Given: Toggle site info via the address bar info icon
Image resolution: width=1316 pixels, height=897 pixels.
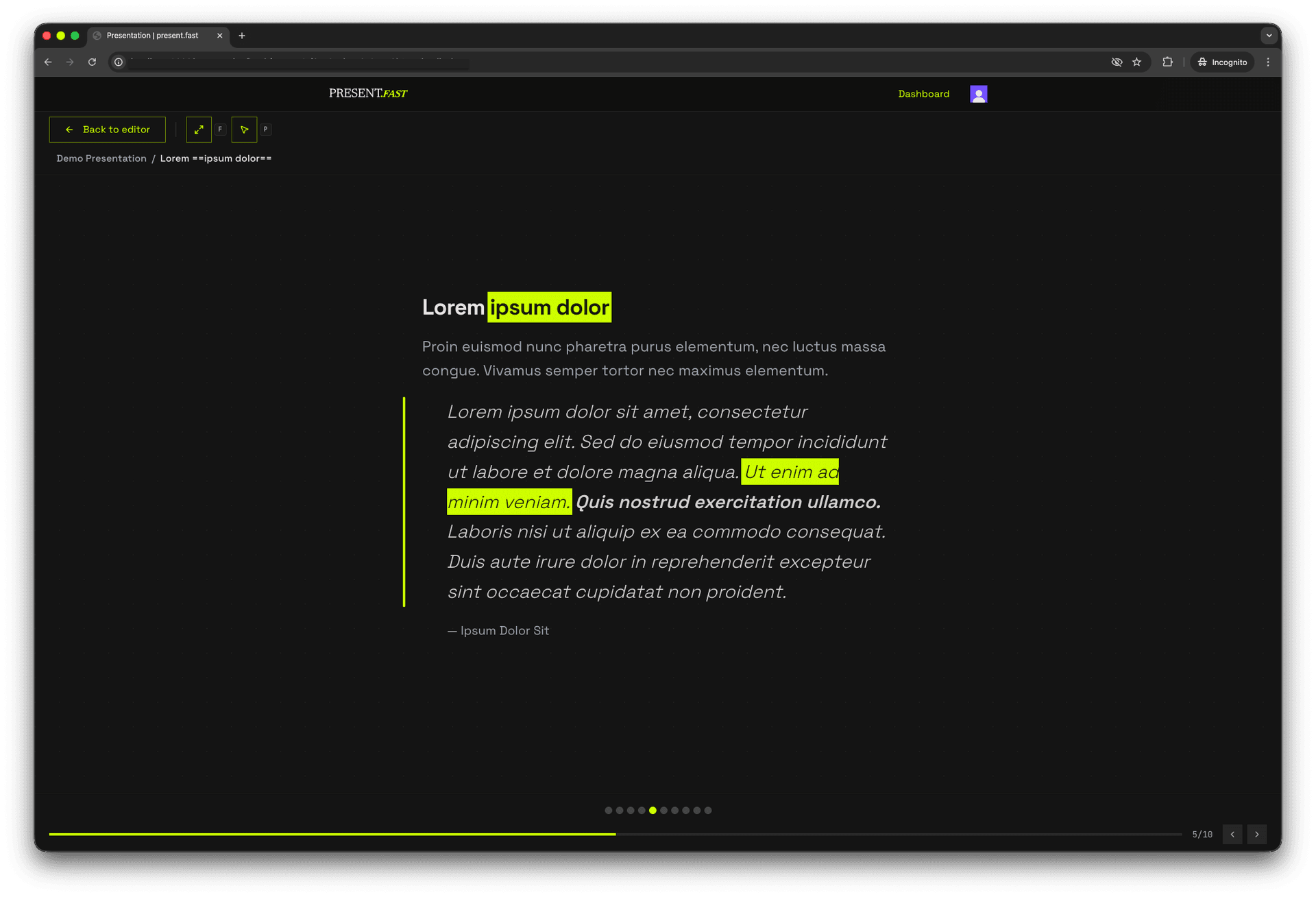Looking at the screenshot, I should coord(119,62).
